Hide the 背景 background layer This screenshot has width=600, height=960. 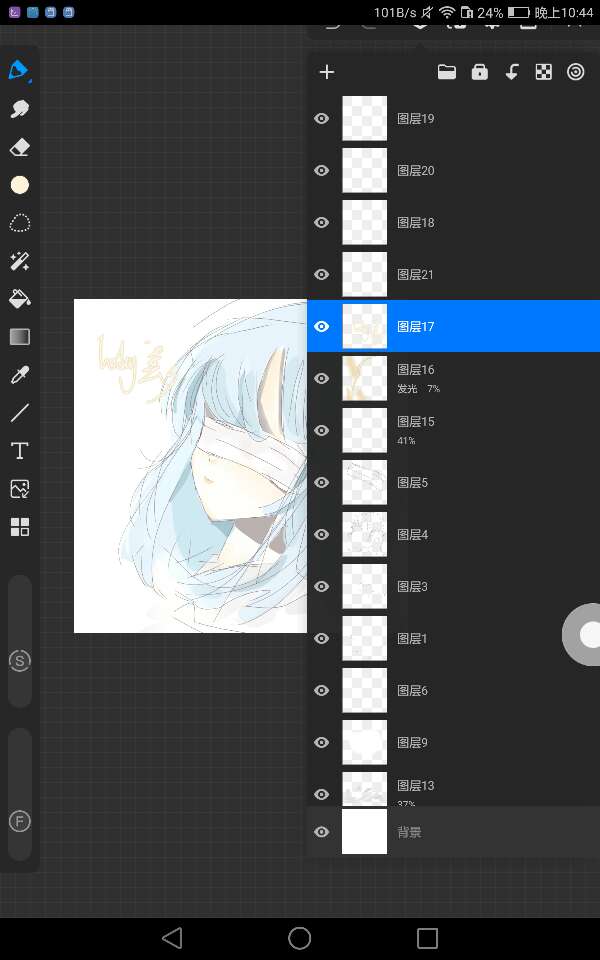pyautogui.click(x=322, y=832)
